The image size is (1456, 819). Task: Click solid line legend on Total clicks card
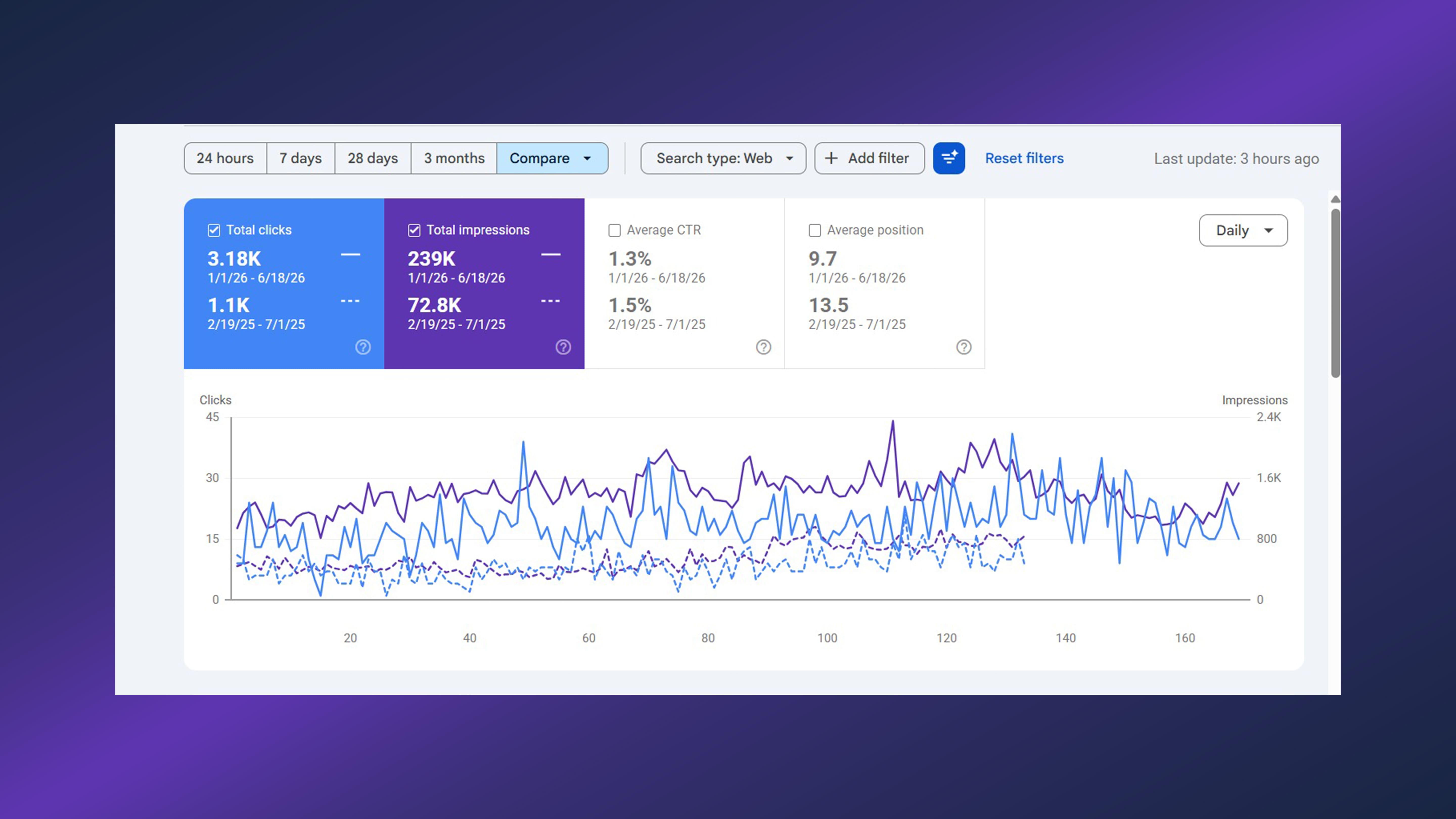[x=350, y=255]
